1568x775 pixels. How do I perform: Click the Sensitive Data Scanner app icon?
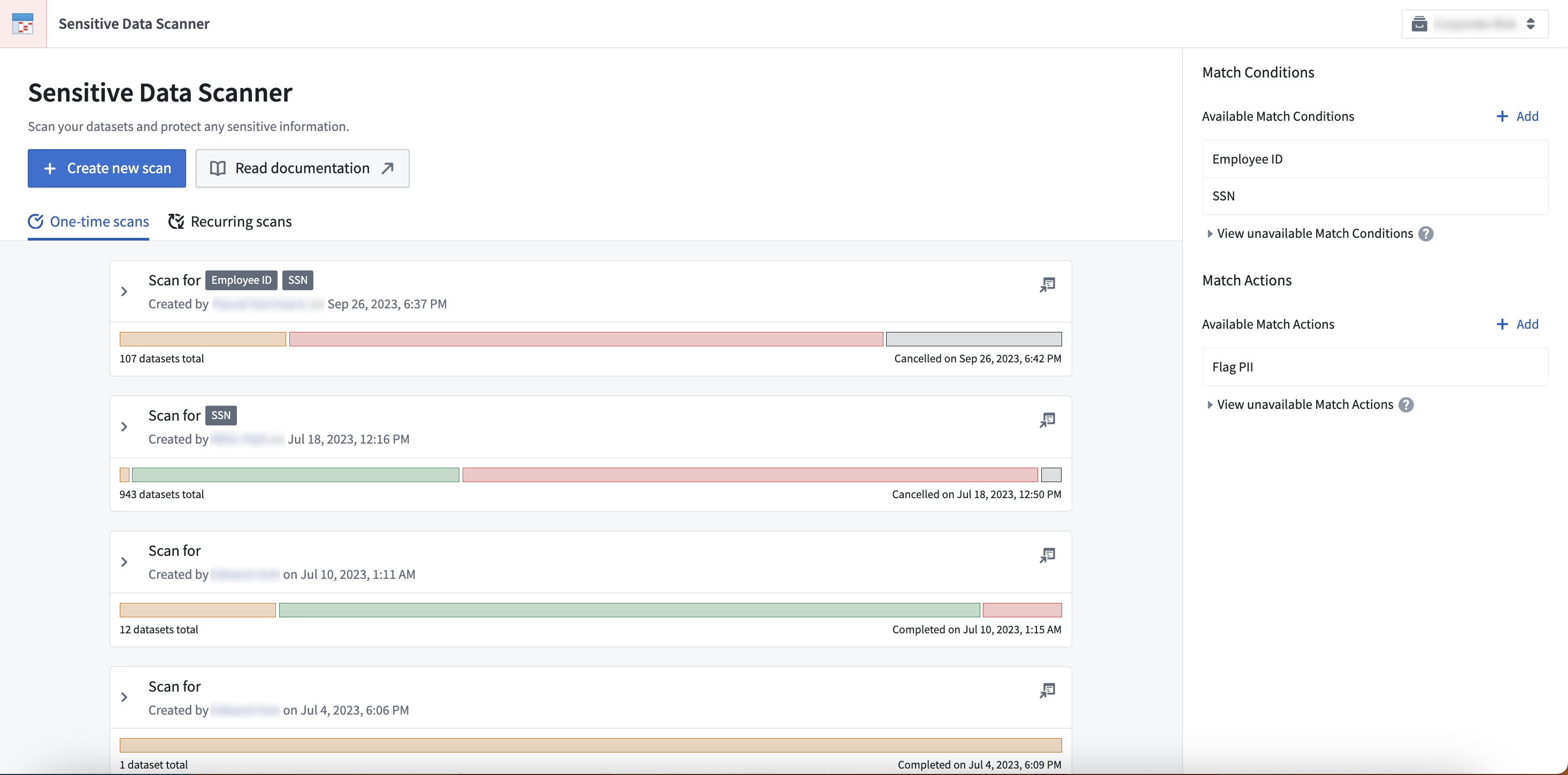click(x=23, y=24)
